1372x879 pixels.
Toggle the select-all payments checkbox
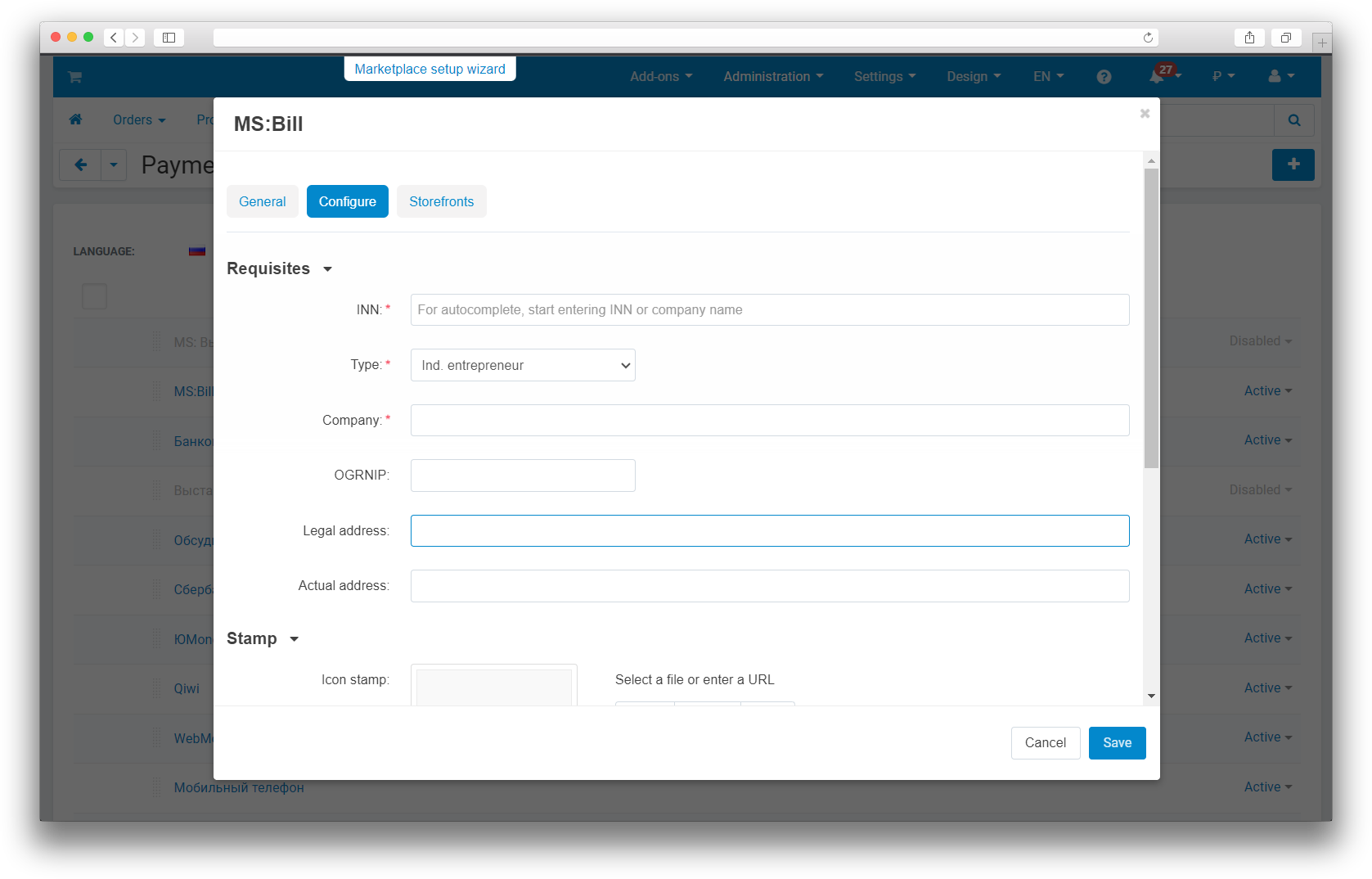pos(95,296)
